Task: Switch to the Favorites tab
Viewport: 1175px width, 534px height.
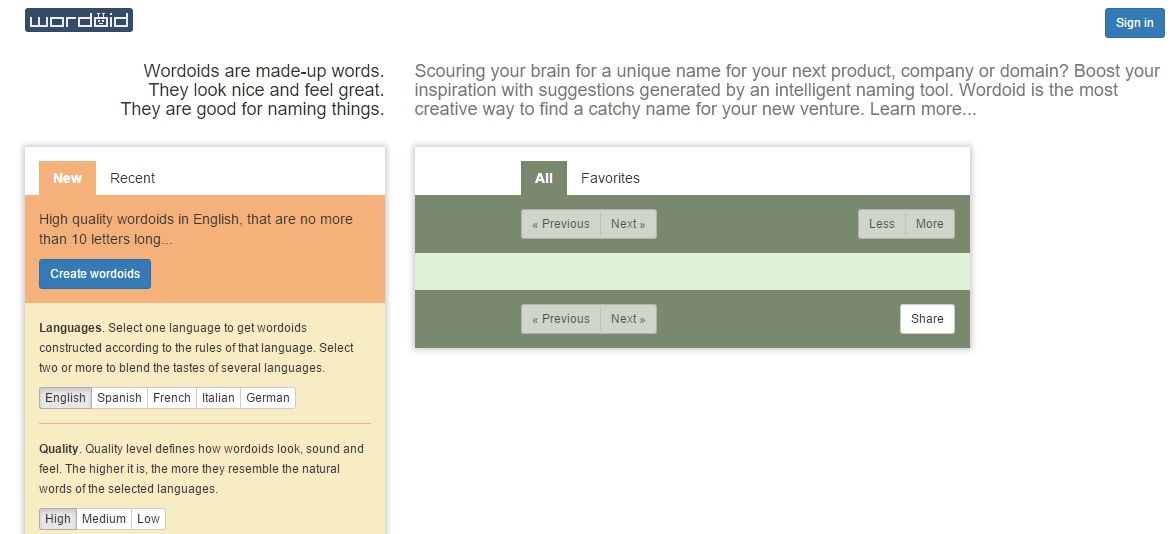Action: [x=610, y=178]
